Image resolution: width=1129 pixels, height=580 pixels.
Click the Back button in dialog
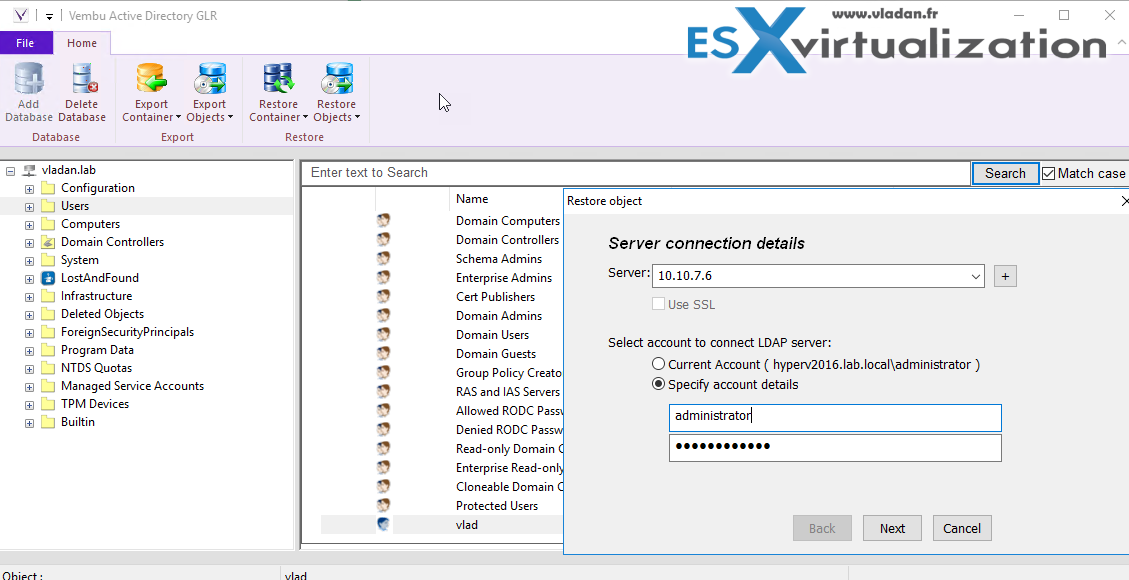click(x=822, y=528)
